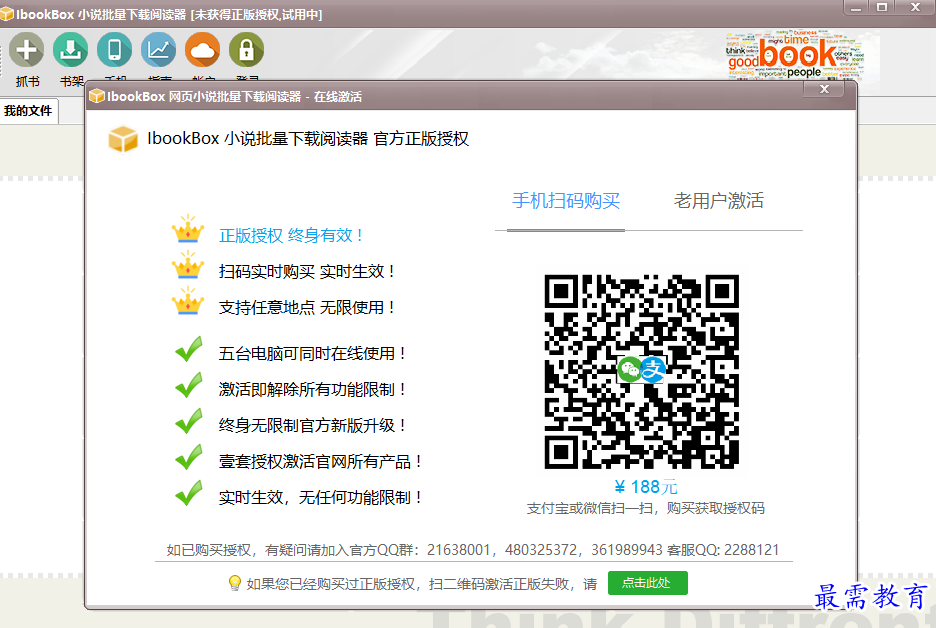Click the ¥ 188元 price text
This screenshot has height=628, width=936.
[x=646, y=487]
